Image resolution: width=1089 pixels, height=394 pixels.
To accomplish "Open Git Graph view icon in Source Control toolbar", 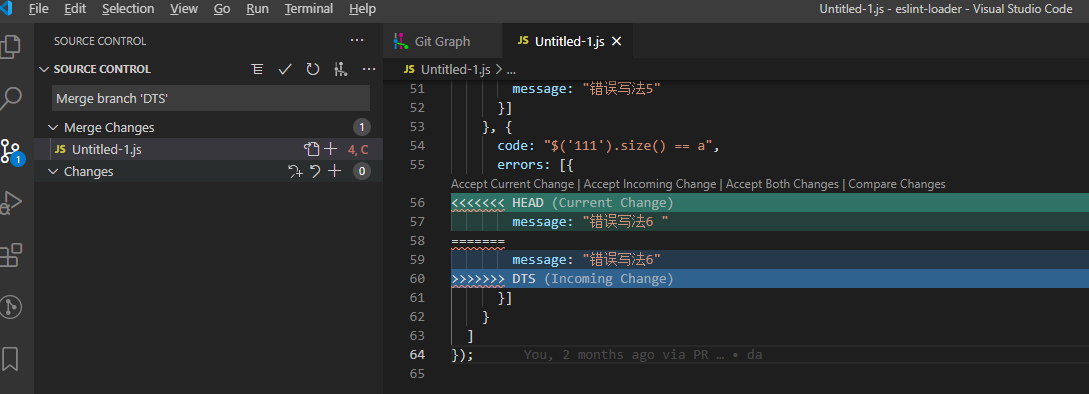I will point(340,69).
